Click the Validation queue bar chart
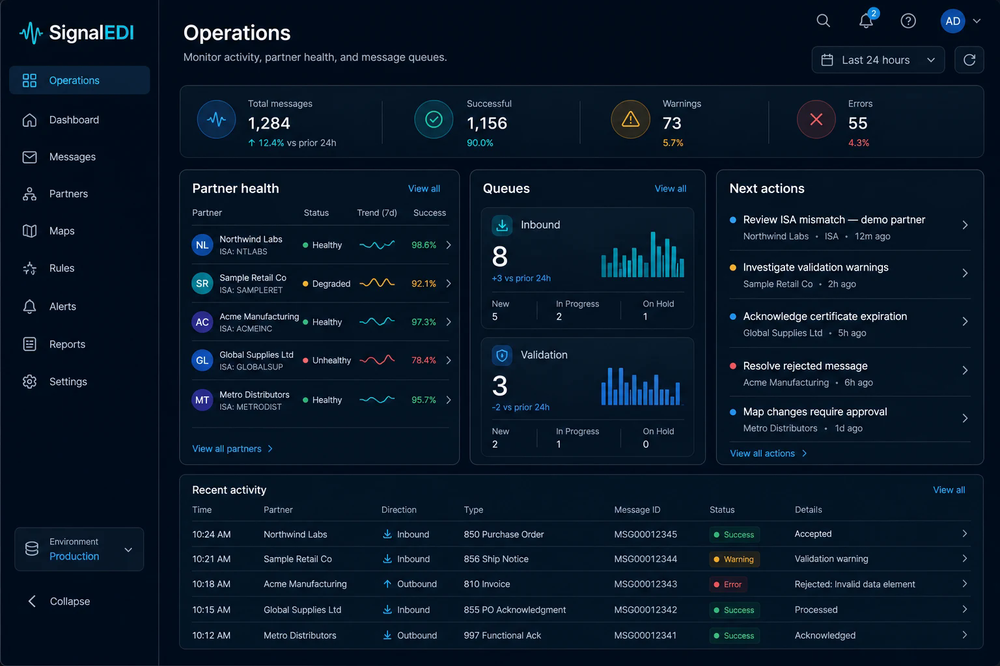 click(641, 386)
